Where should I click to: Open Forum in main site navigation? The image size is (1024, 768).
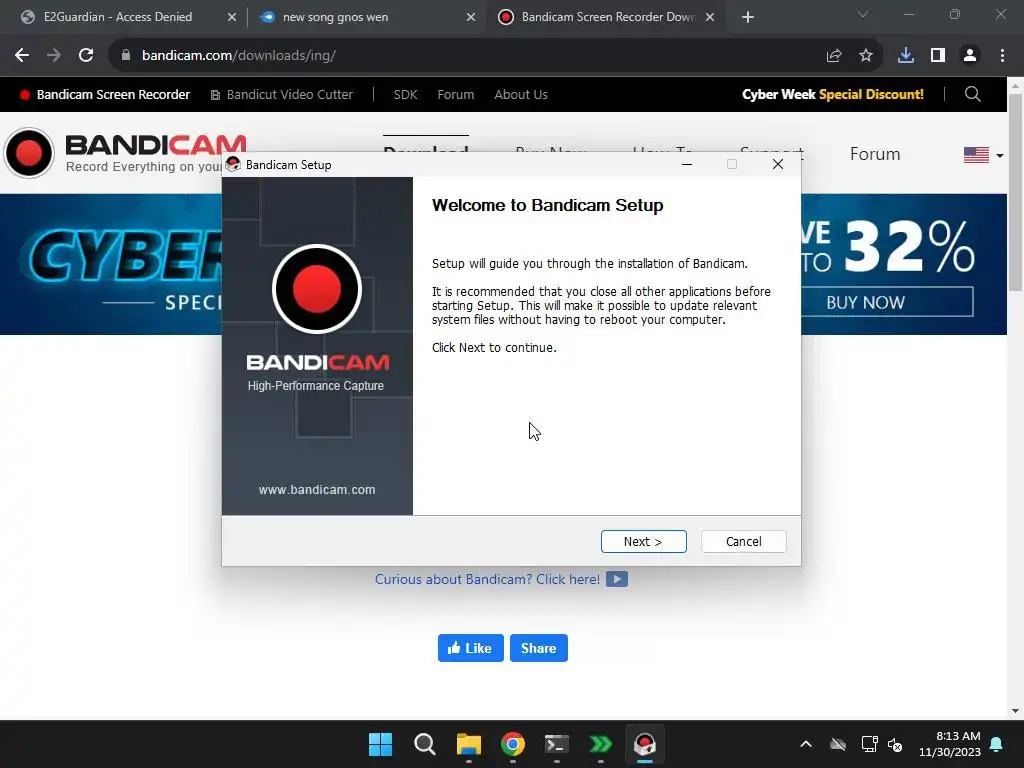pyautogui.click(x=874, y=154)
